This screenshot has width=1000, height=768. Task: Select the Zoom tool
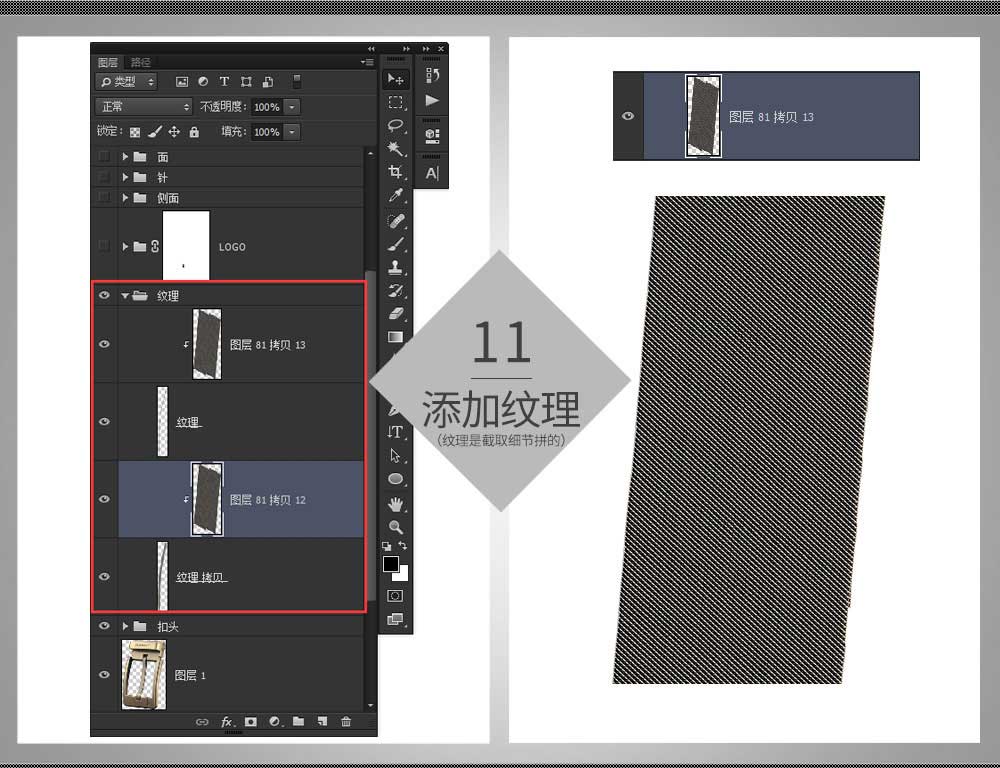(395, 527)
